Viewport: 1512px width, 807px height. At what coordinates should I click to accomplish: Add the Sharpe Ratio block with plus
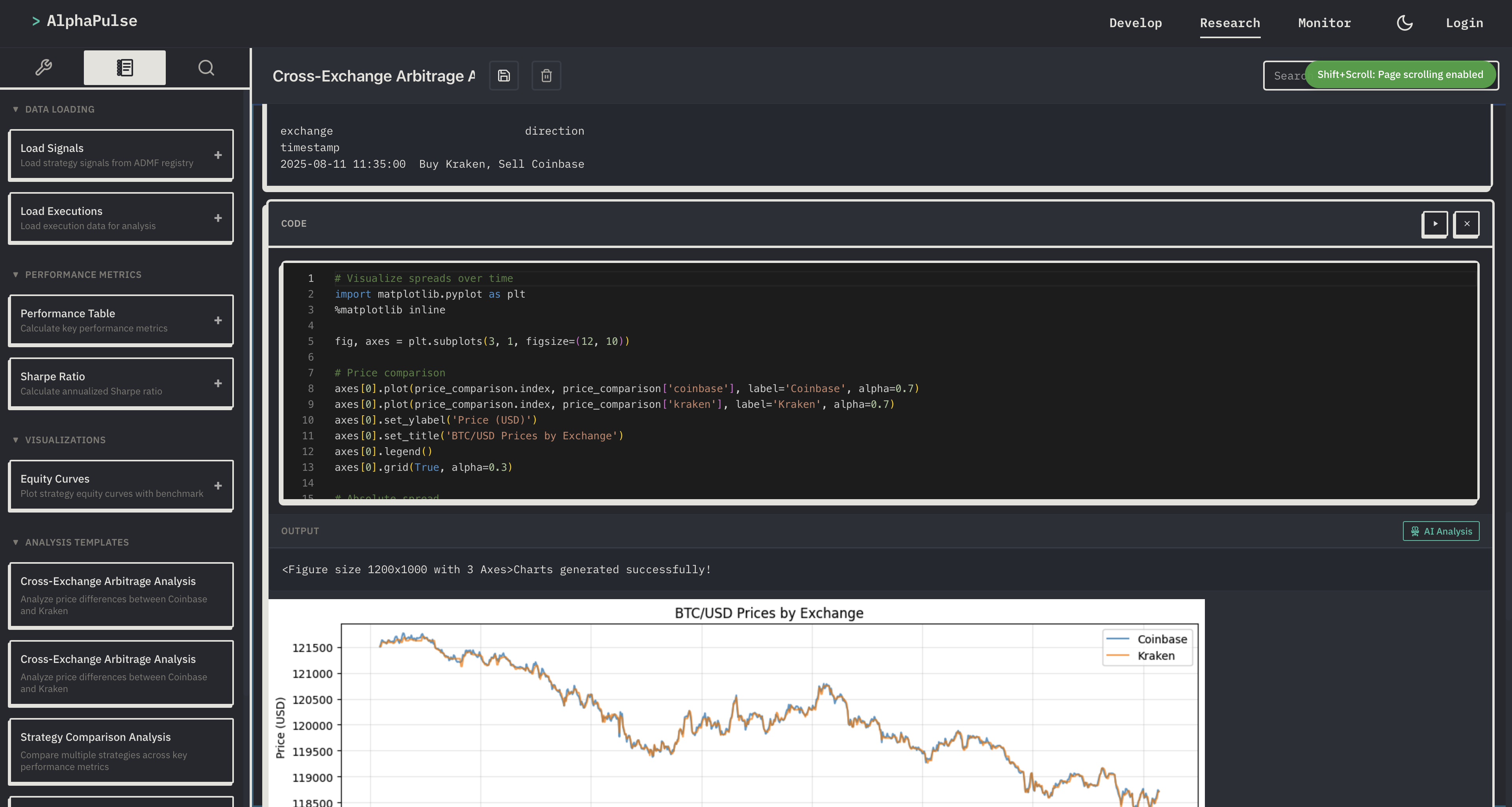(x=218, y=383)
